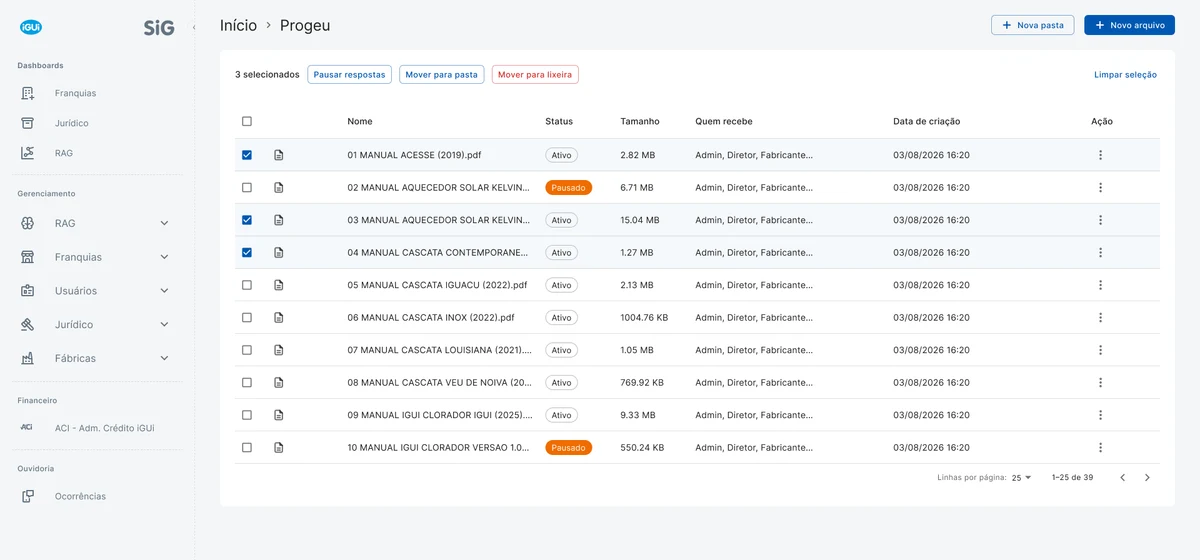Viewport: 1200px width, 560px height.
Task: Open the Jurídico dashboard icon
Action: [28, 123]
